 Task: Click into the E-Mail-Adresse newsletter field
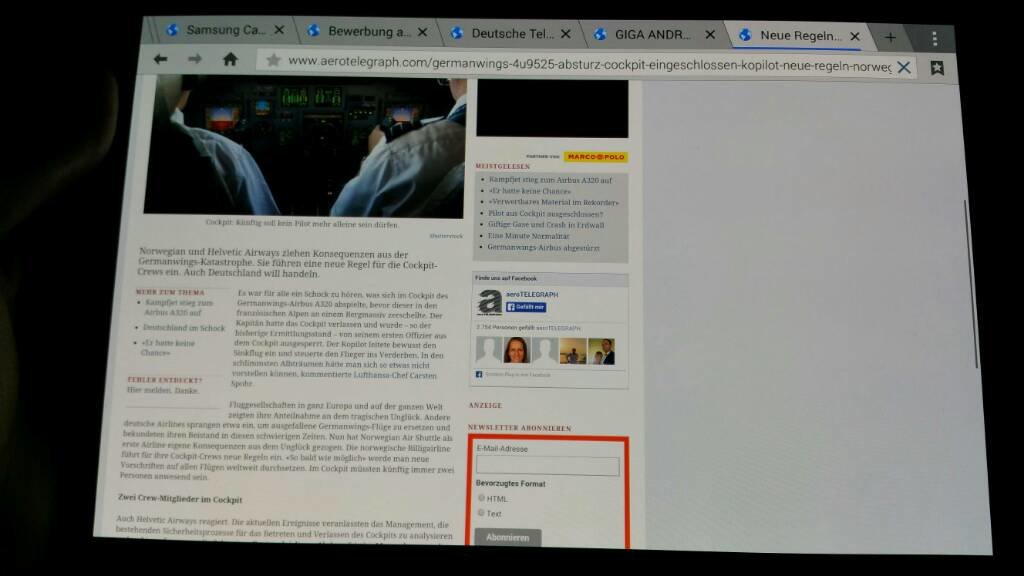[547, 466]
